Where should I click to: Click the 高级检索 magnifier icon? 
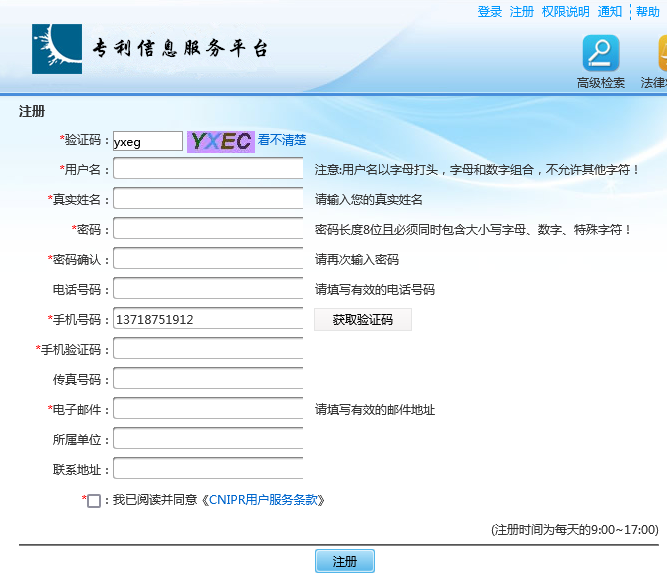601,53
